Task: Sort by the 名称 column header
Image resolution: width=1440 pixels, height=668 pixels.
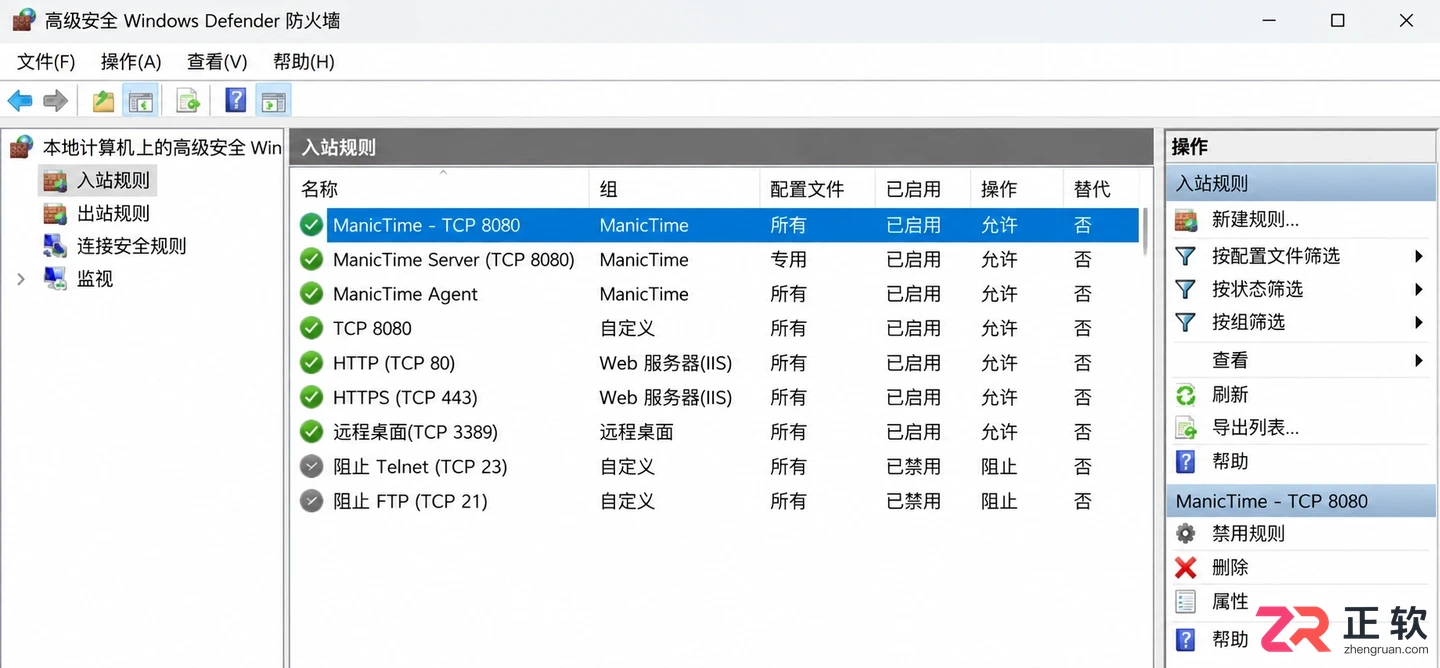Action: point(441,189)
